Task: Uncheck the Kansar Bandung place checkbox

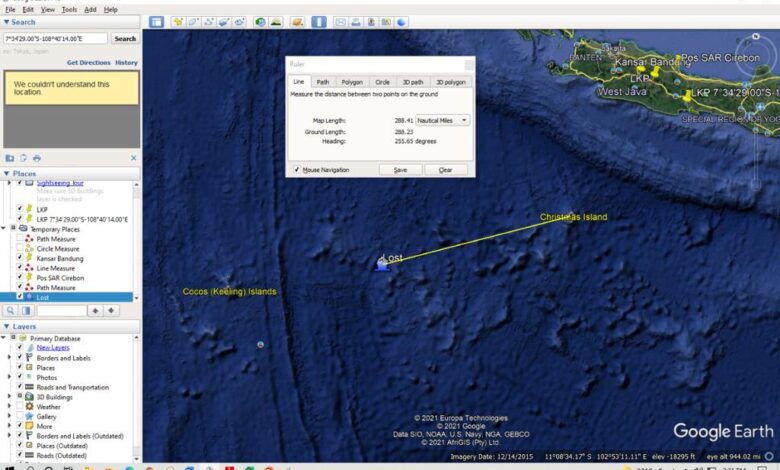Action: pos(20,258)
